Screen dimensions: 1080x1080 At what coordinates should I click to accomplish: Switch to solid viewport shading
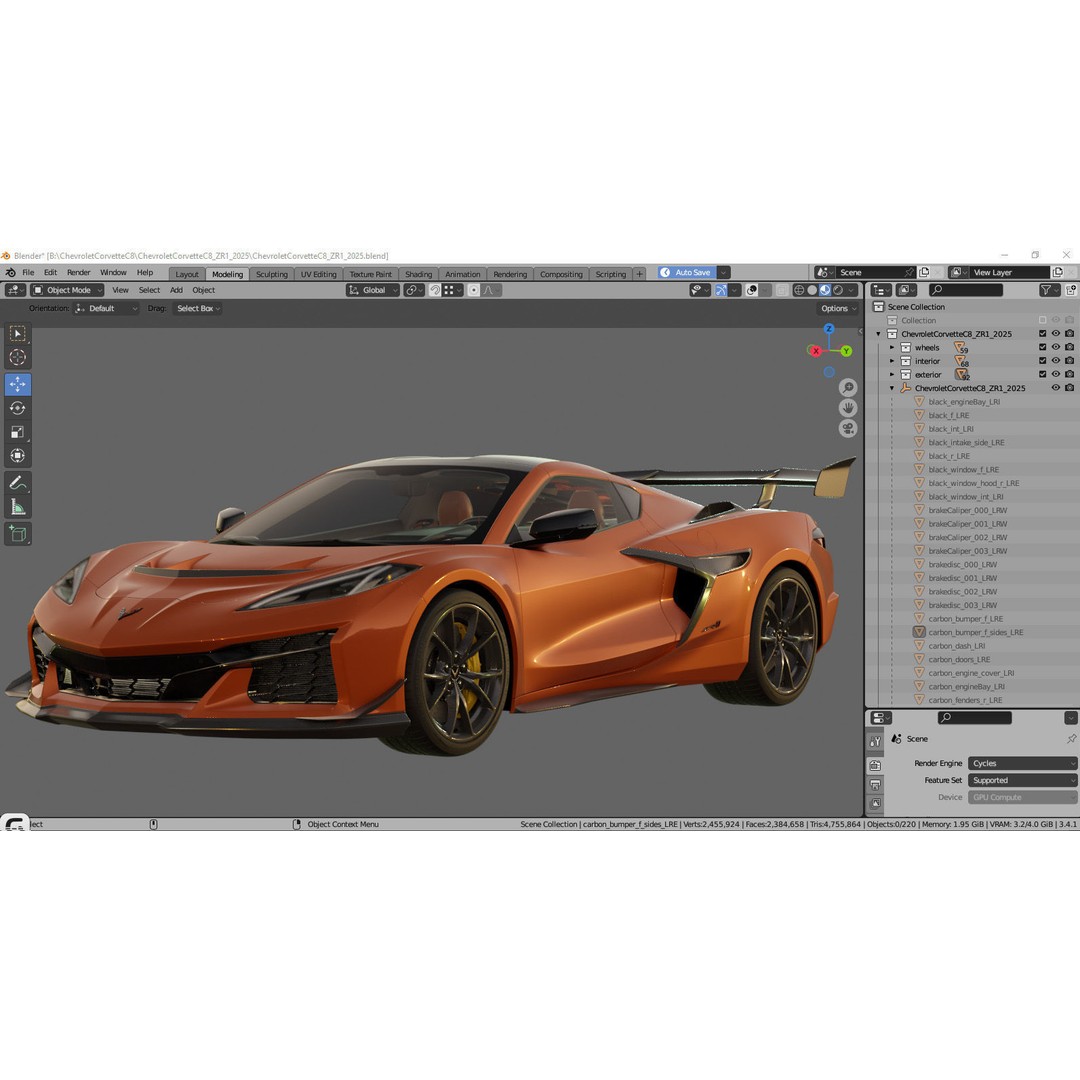[812, 290]
